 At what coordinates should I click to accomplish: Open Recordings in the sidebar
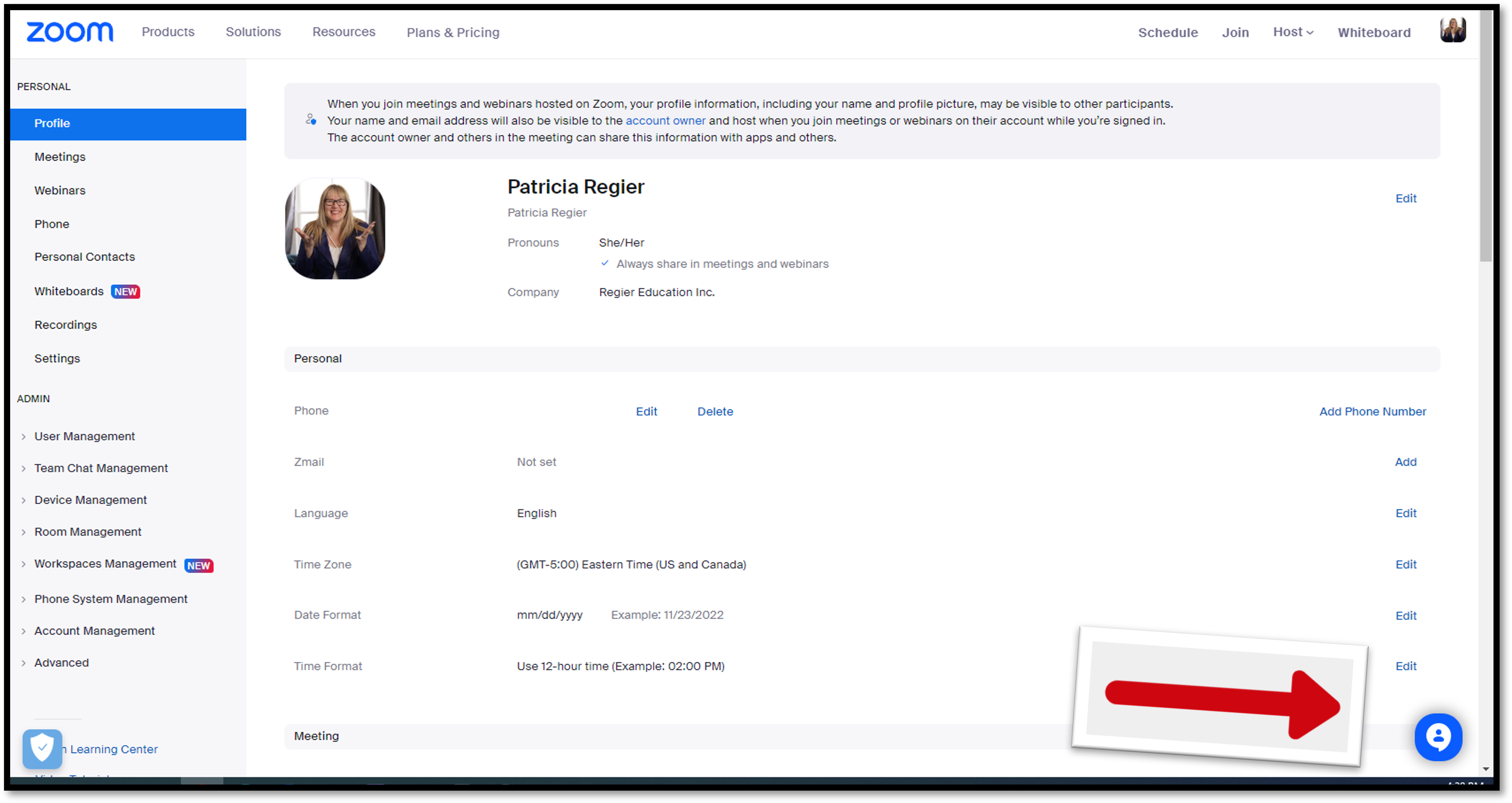point(66,325)
